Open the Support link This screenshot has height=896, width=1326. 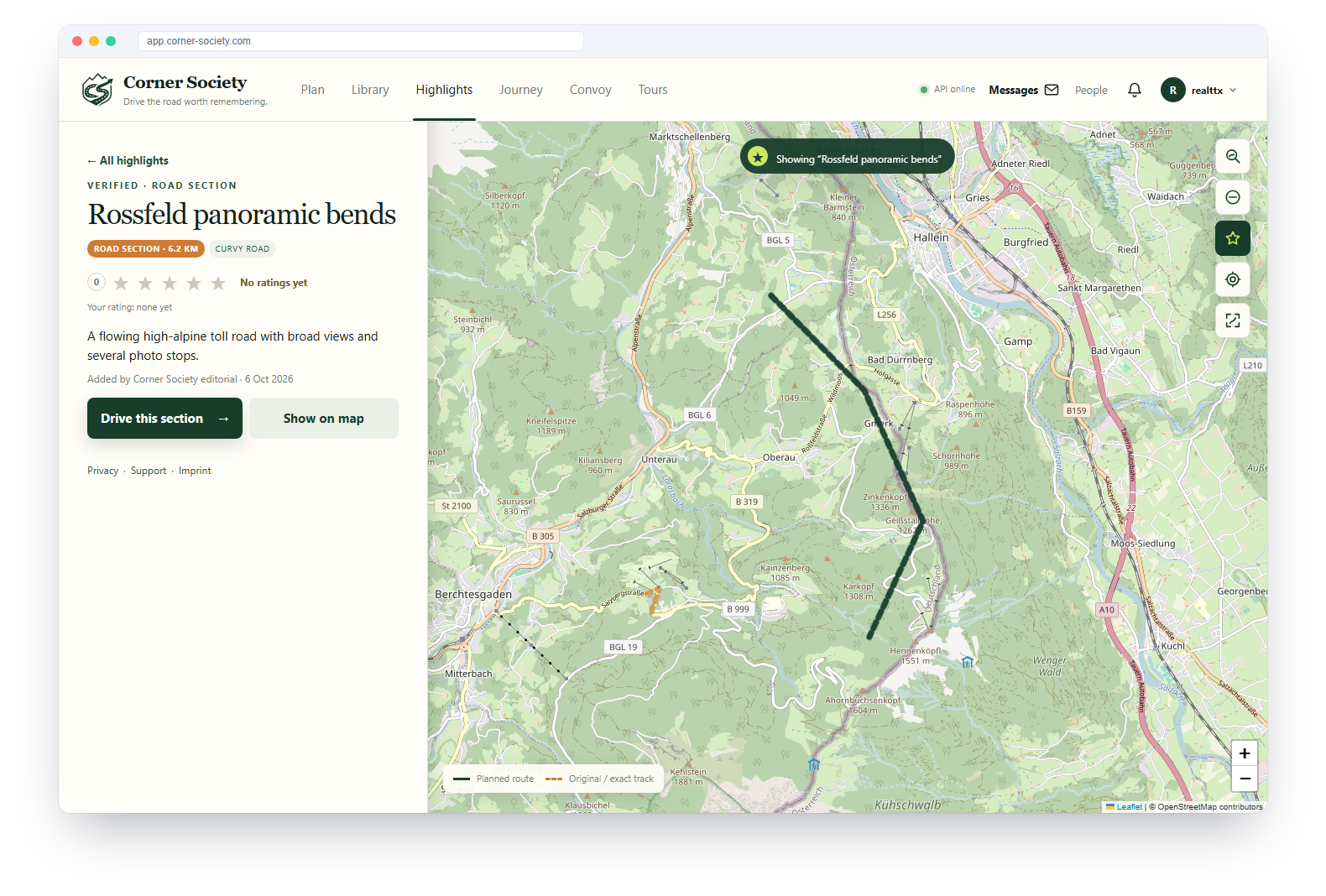pyautogui.click(x=149, y=471)
